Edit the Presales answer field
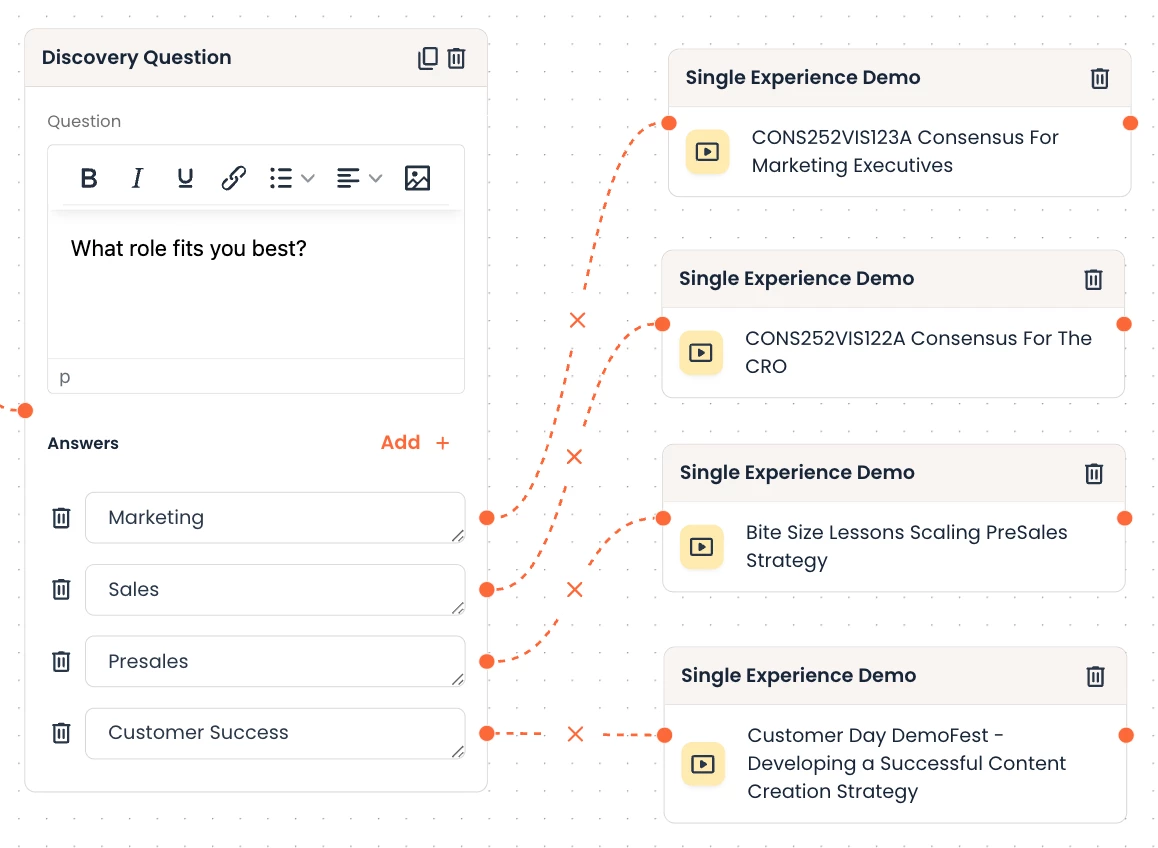 pyautogui.click(x=274, y=661)
